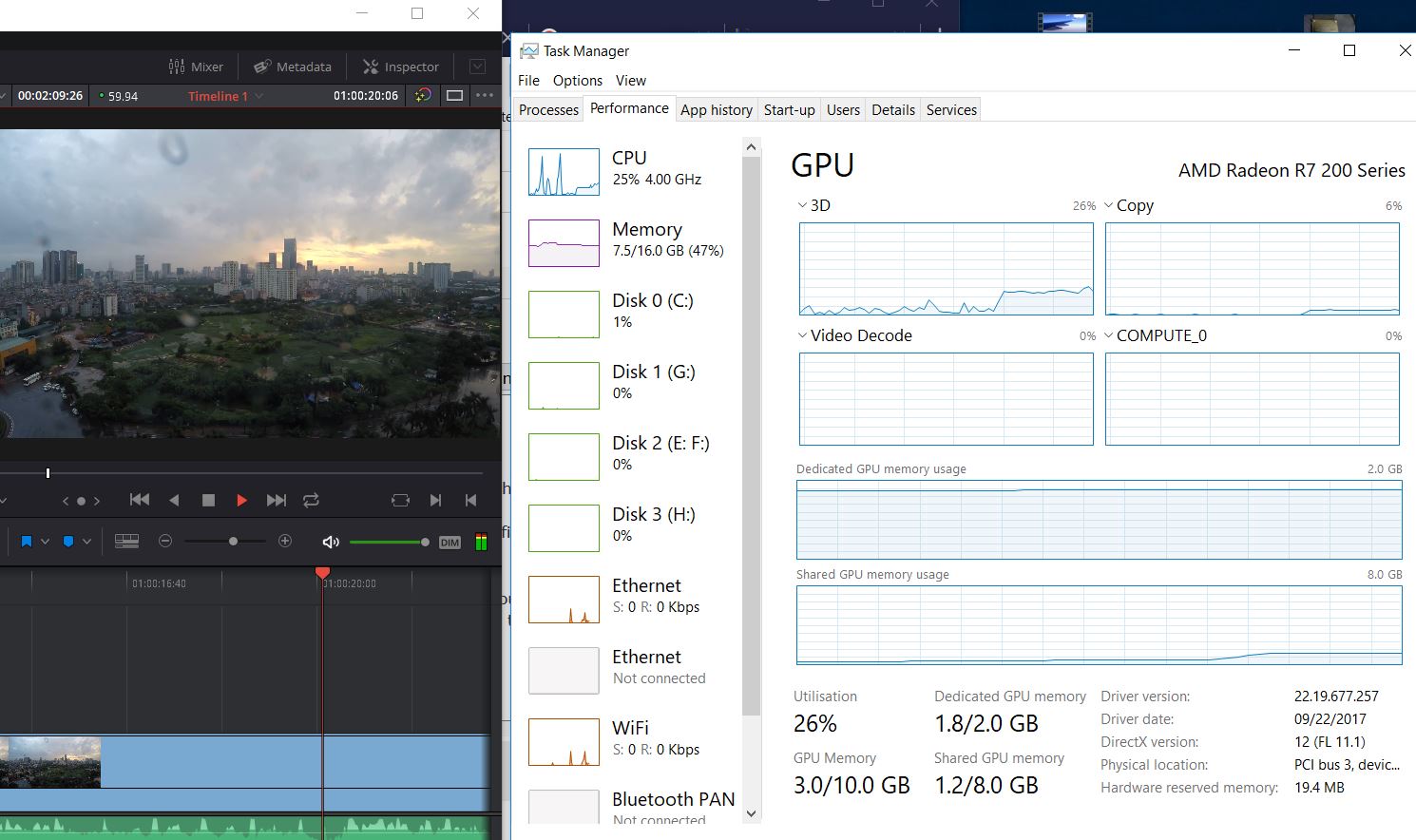Click the viewer jog bar position
This screenshot has height=840, width=1416.
pyautogui.click(x=48, y=472)
